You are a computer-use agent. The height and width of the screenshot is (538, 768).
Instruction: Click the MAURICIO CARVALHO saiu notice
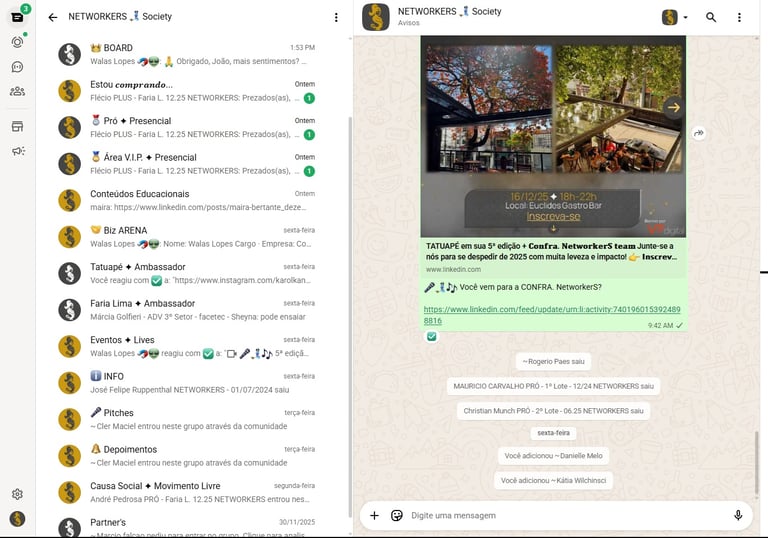(x=553, y=386)
